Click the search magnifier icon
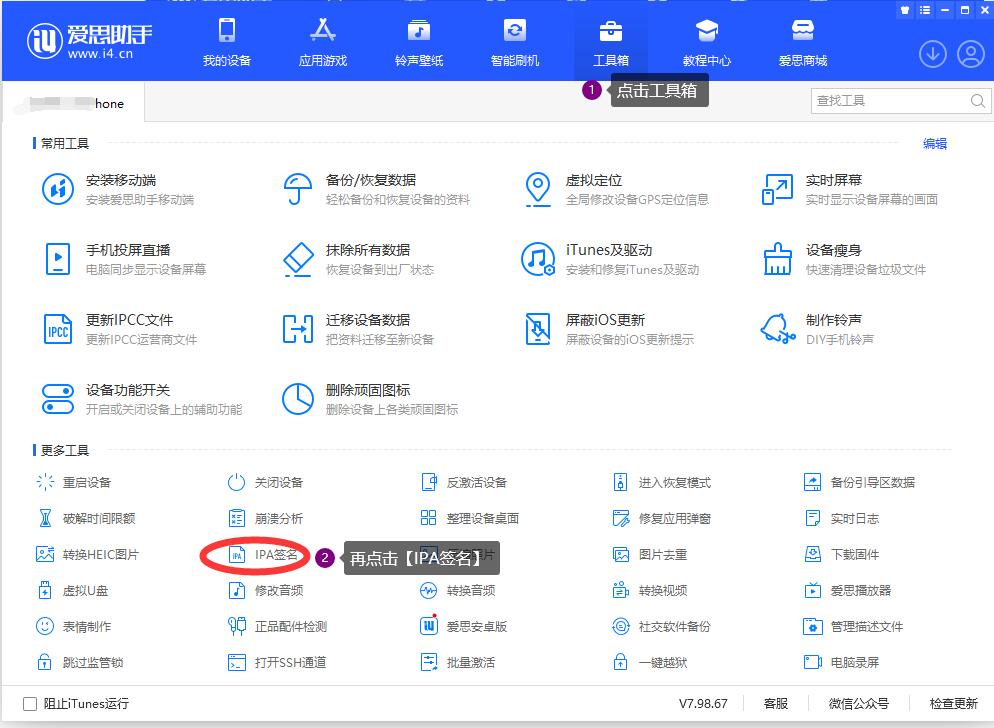The width and height of the screenshot is (994, 728). pyautogui.click(x=978, y=101)
